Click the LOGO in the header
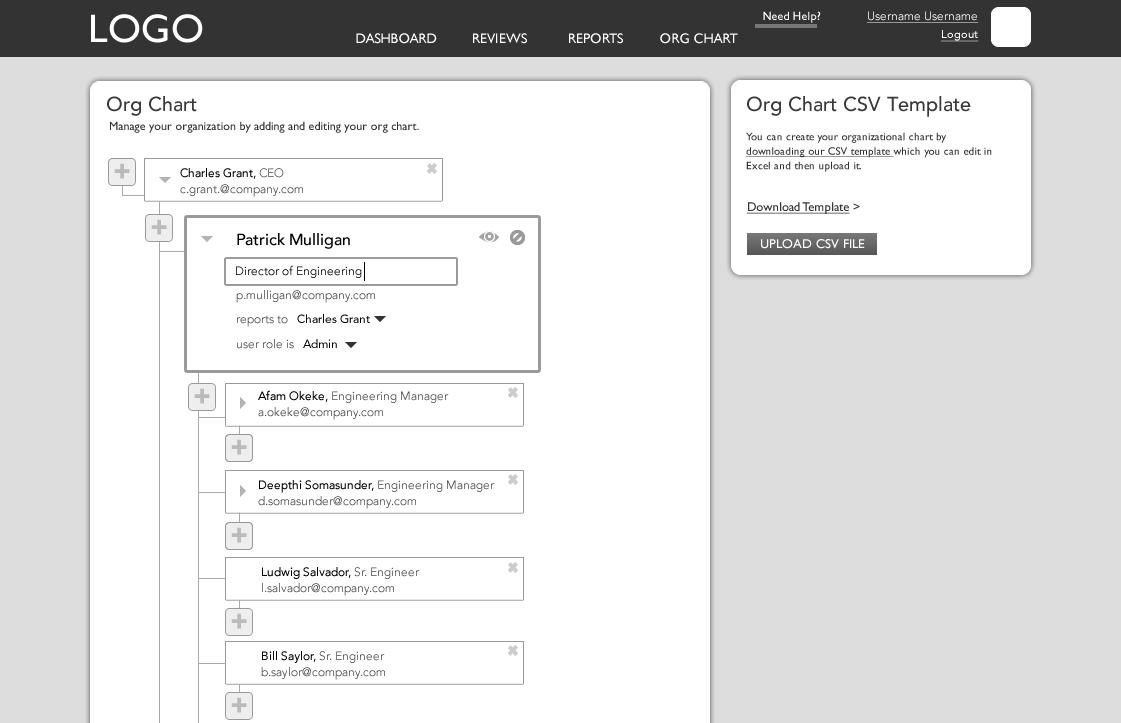The image size is (1121, 723). coord(146,29)
